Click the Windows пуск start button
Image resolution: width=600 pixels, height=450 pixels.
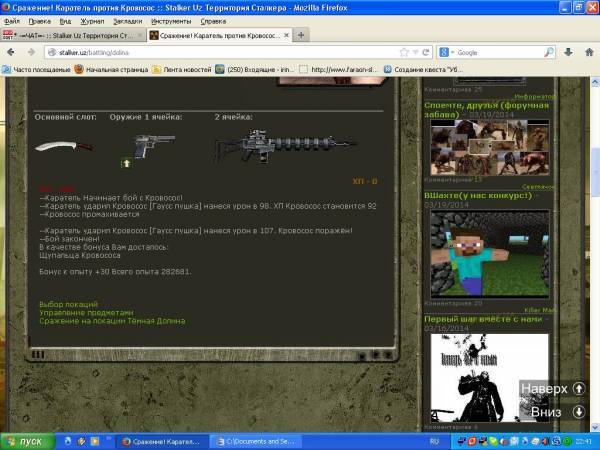[x=24, y=440]
